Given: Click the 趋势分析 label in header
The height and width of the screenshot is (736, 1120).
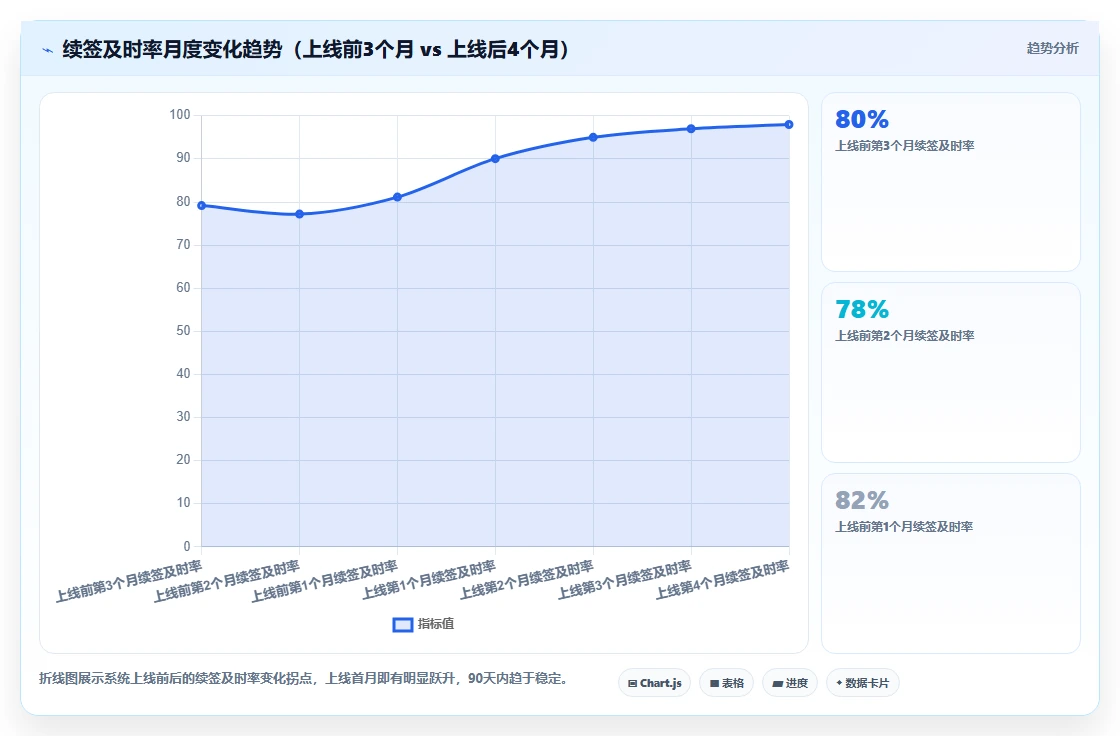Looking at the screenshot, I should (1052, 48).
